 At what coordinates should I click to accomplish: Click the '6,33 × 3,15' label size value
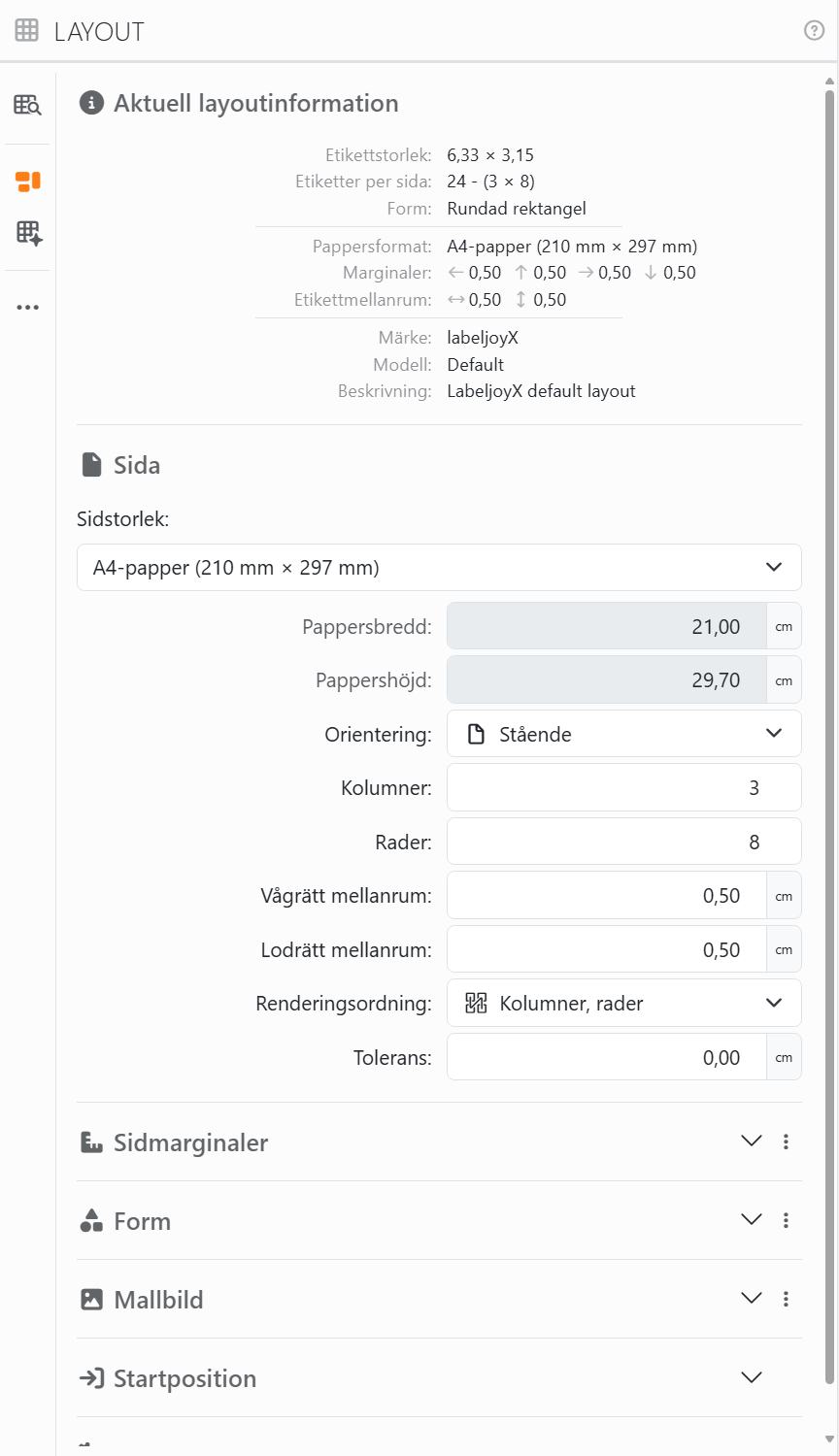coord(490,155)
